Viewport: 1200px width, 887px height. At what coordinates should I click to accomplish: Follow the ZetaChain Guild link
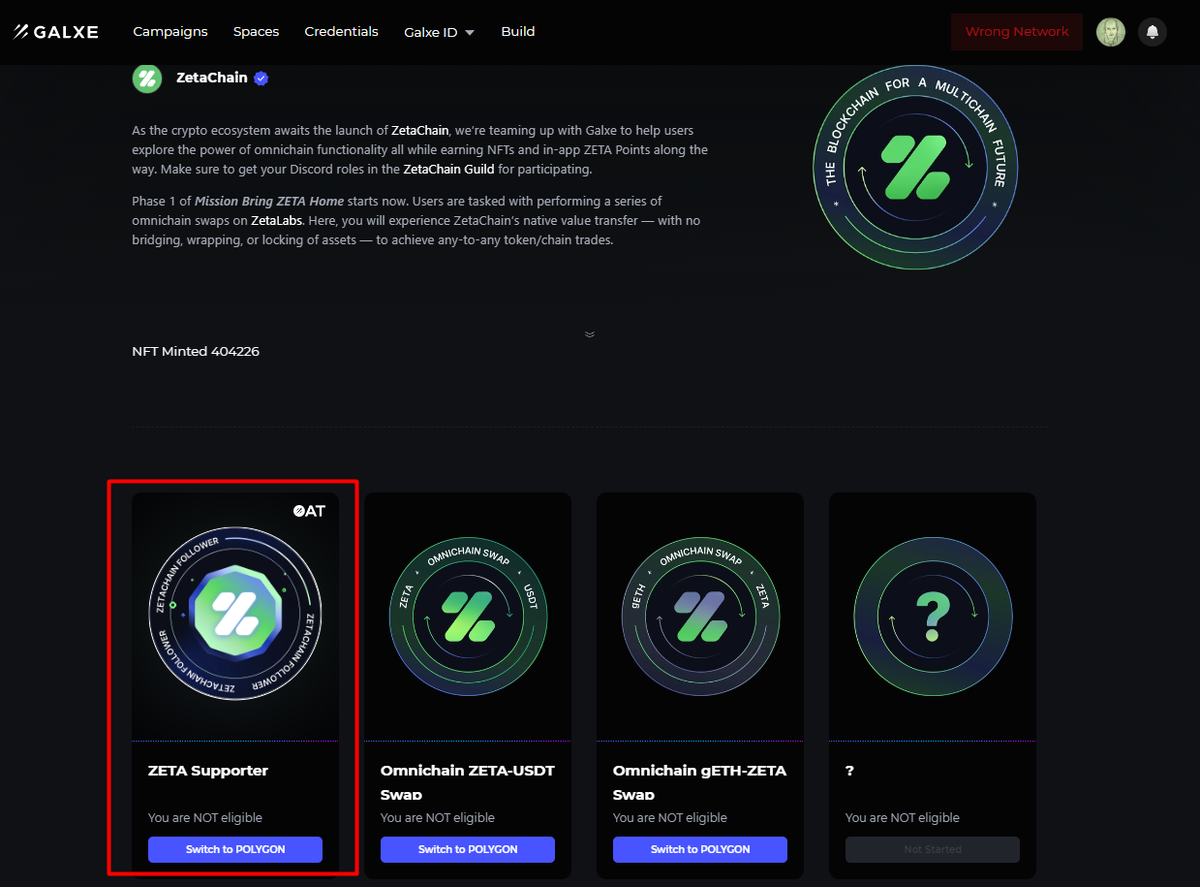click(x=449, y=169)
